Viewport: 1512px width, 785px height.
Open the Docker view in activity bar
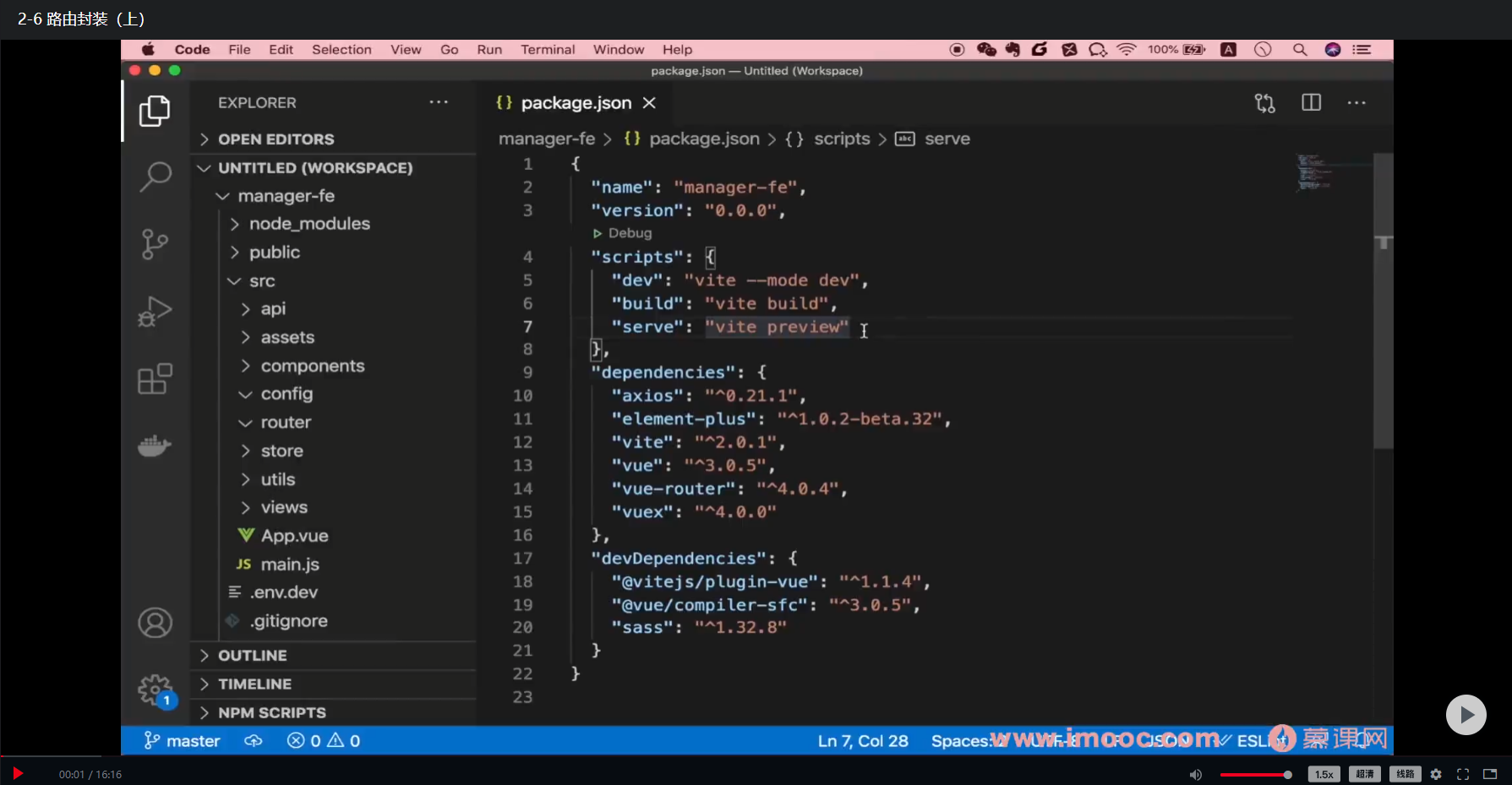tap(155, 444)
